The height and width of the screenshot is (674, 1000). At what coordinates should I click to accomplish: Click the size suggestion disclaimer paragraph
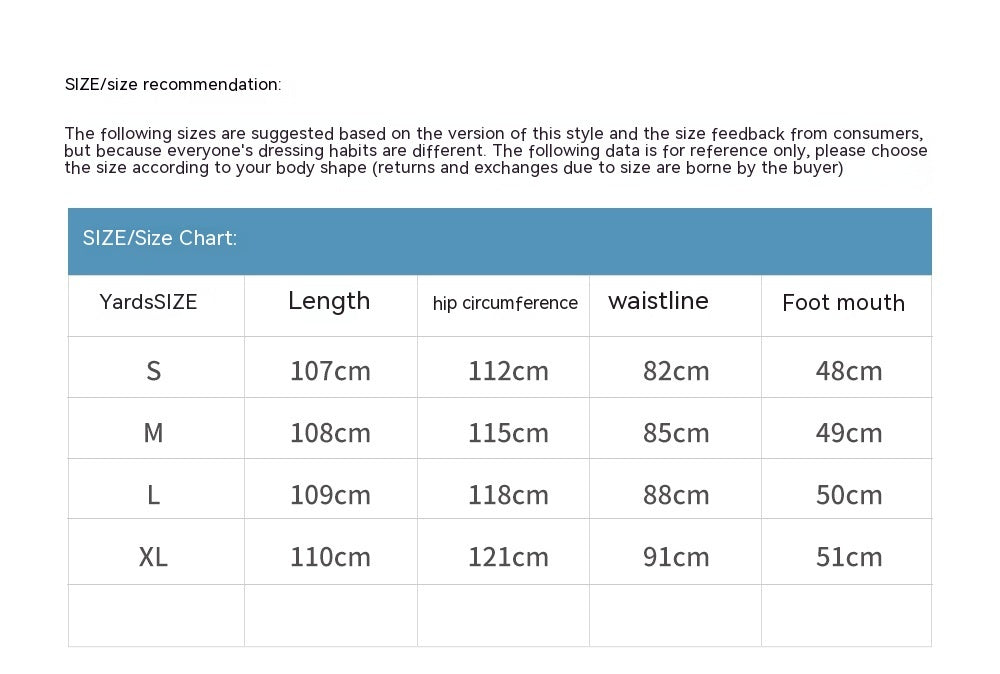[495, 151]
